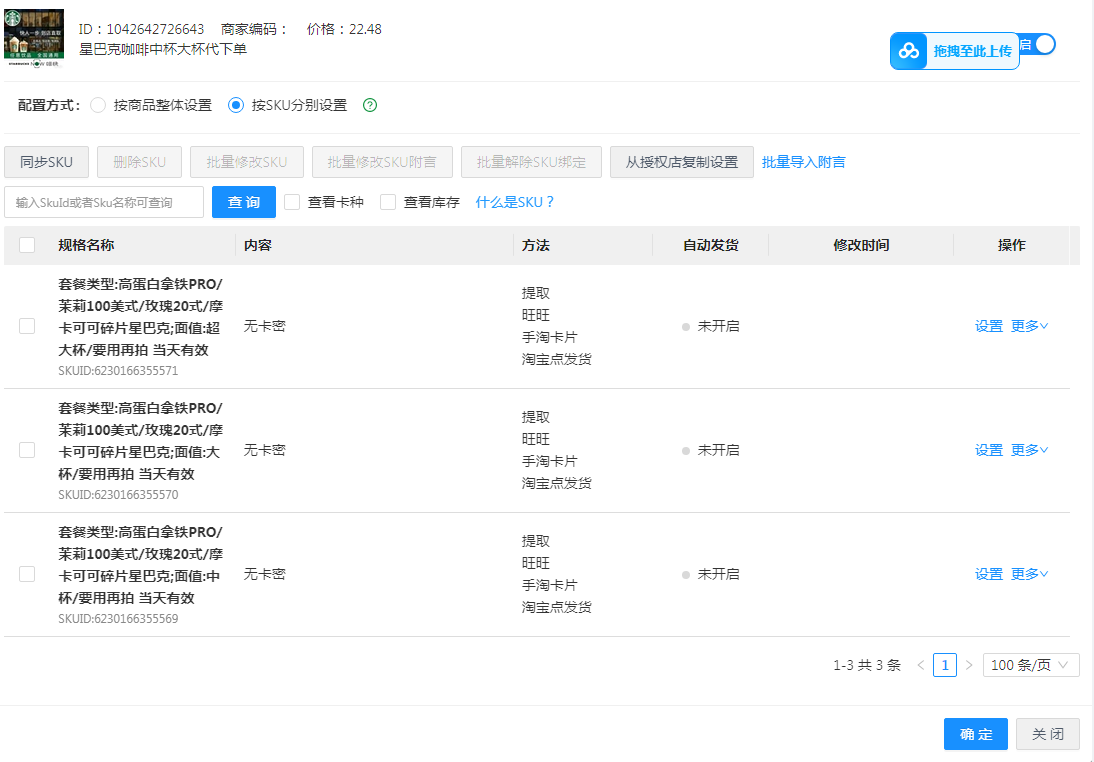Click the 同步SKU button
Image resolution: width=1094 pixels, height=762 pixels.
pos(46,162)
